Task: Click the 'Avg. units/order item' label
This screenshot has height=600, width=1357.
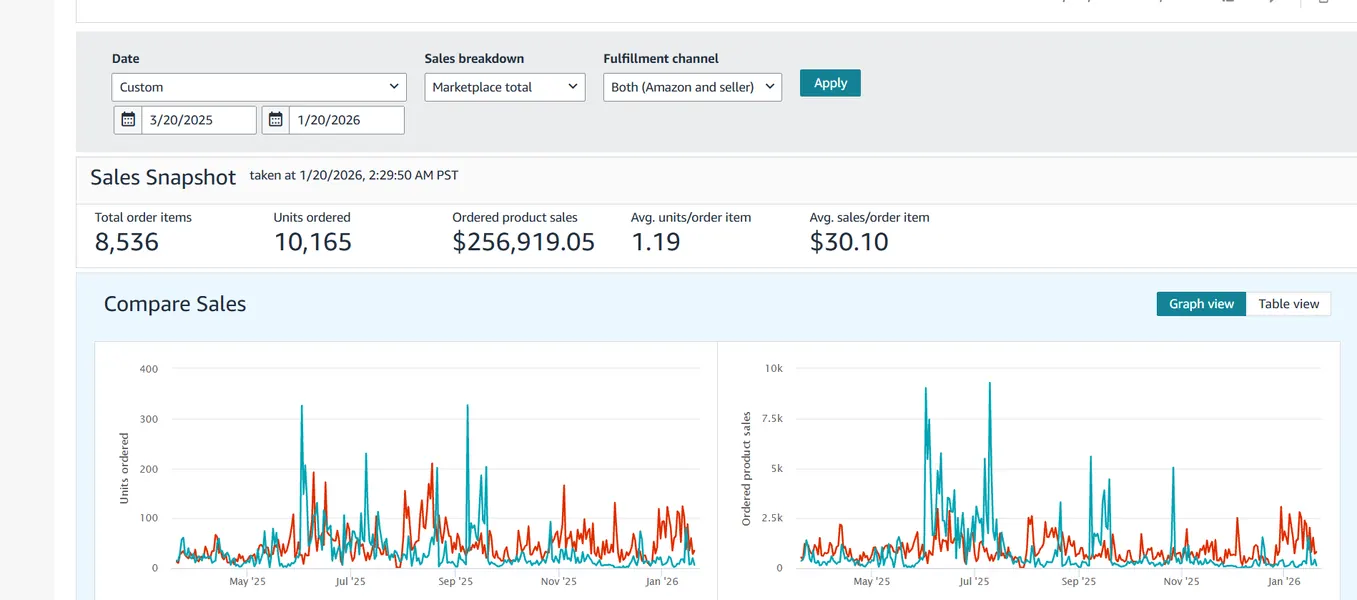Action: tap(691, 217)
